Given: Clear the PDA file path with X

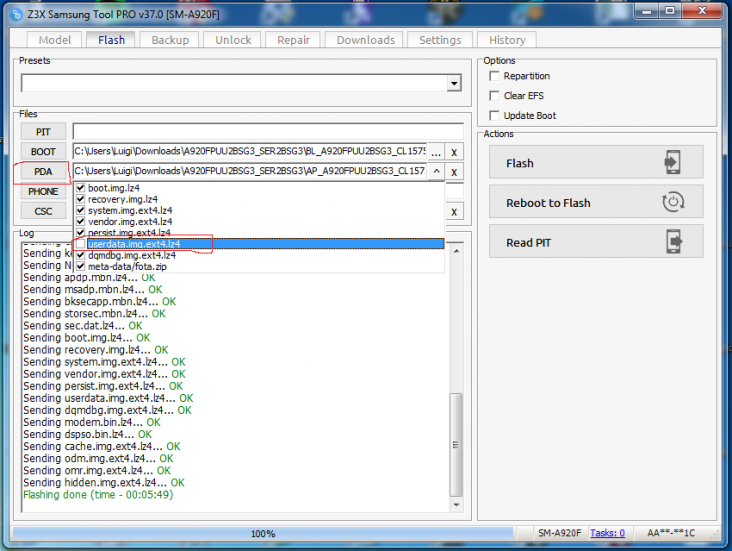Looking at the screenshot, I should click(454, 172).
